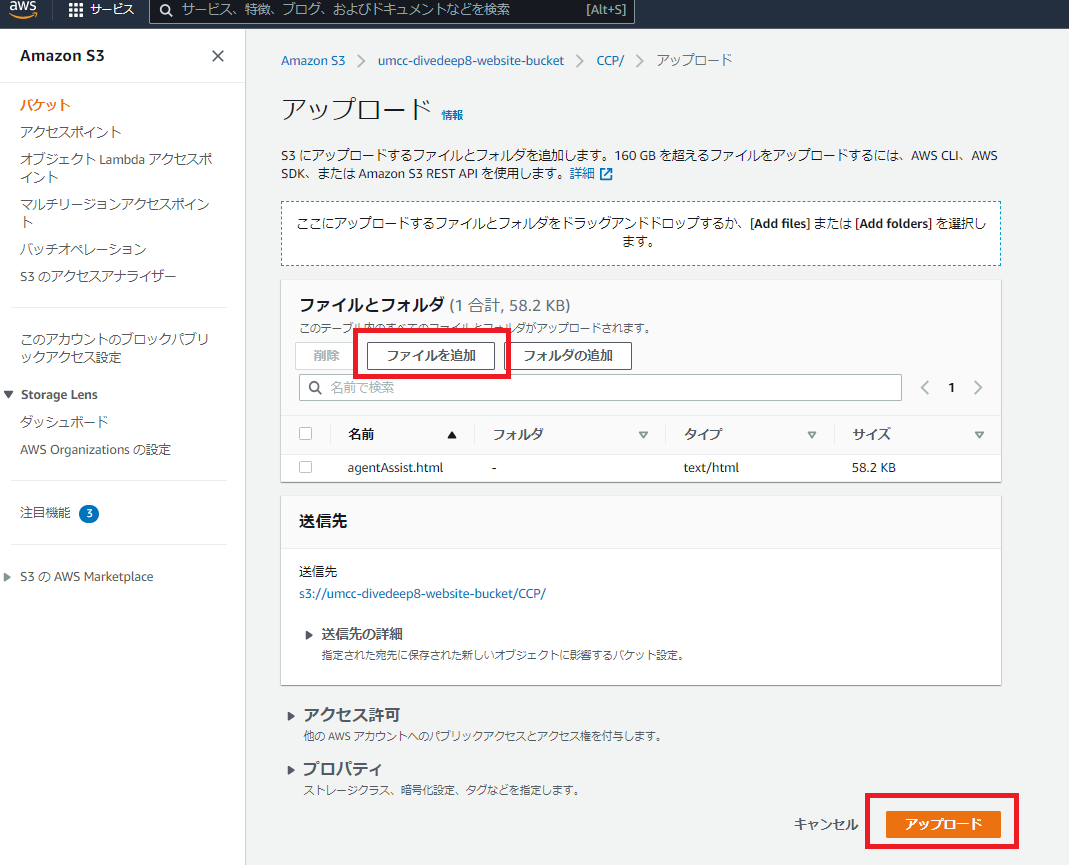Click the 注目機能 badge showing 3
This screenshot has width=1069, height=865.
pos(89,513)
